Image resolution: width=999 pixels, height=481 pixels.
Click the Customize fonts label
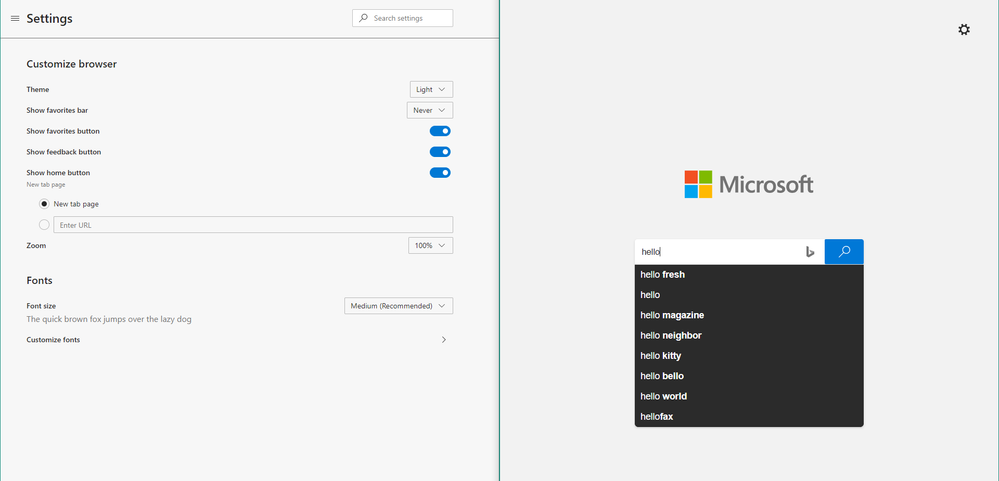coord(53,340)
